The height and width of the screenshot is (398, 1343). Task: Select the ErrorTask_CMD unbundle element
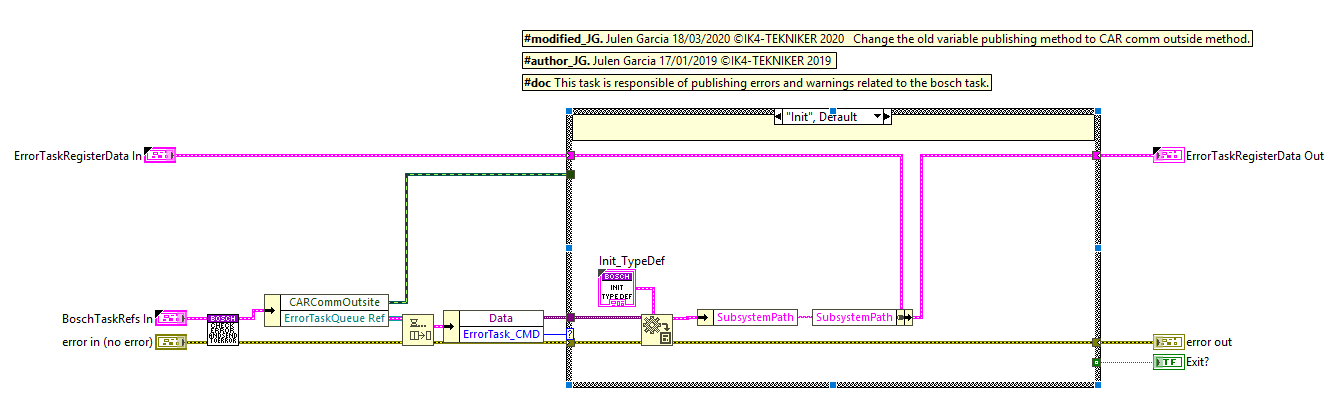point(500,334)
